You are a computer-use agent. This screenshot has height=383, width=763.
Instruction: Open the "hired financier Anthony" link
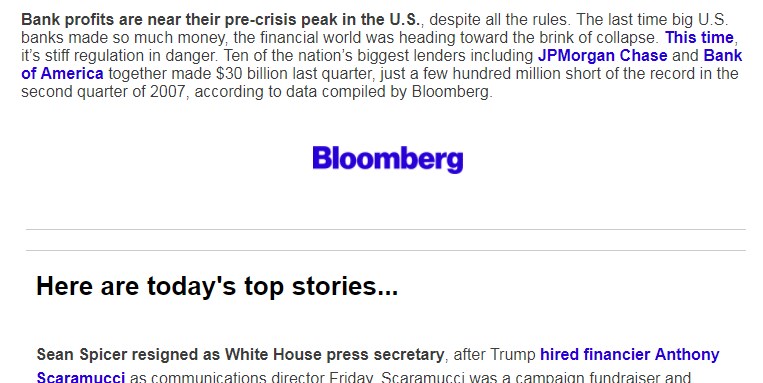pyautogui.click(x=630, y=354)
